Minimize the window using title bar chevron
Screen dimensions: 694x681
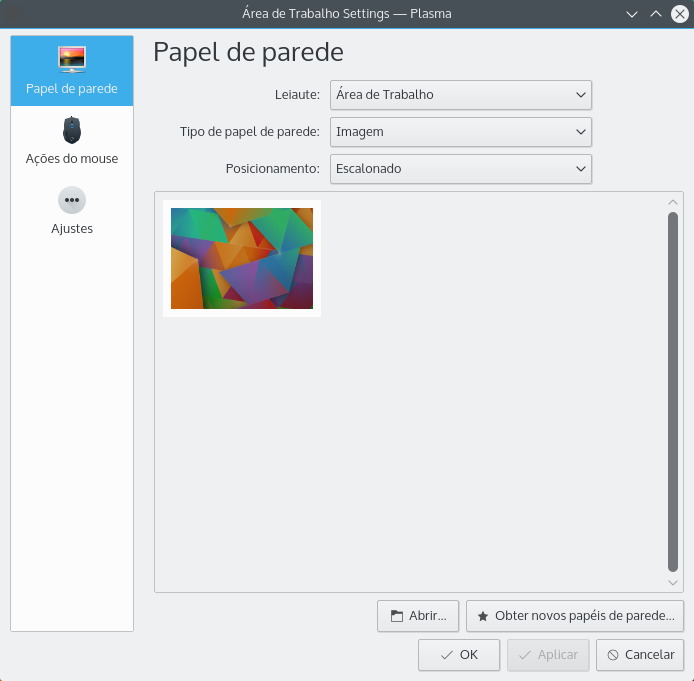632,14
